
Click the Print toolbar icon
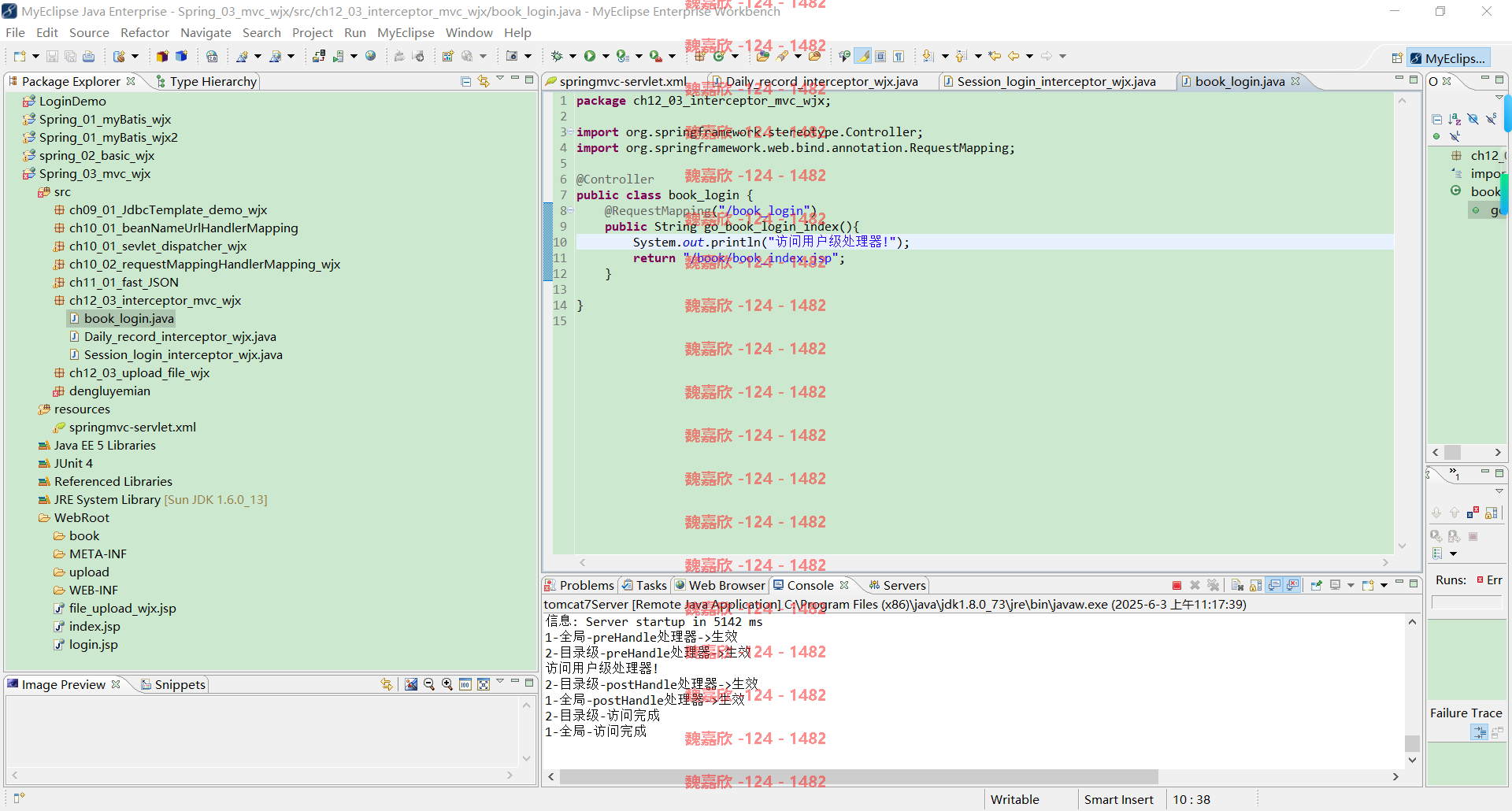pyautogui.click(x=88, y=56)
